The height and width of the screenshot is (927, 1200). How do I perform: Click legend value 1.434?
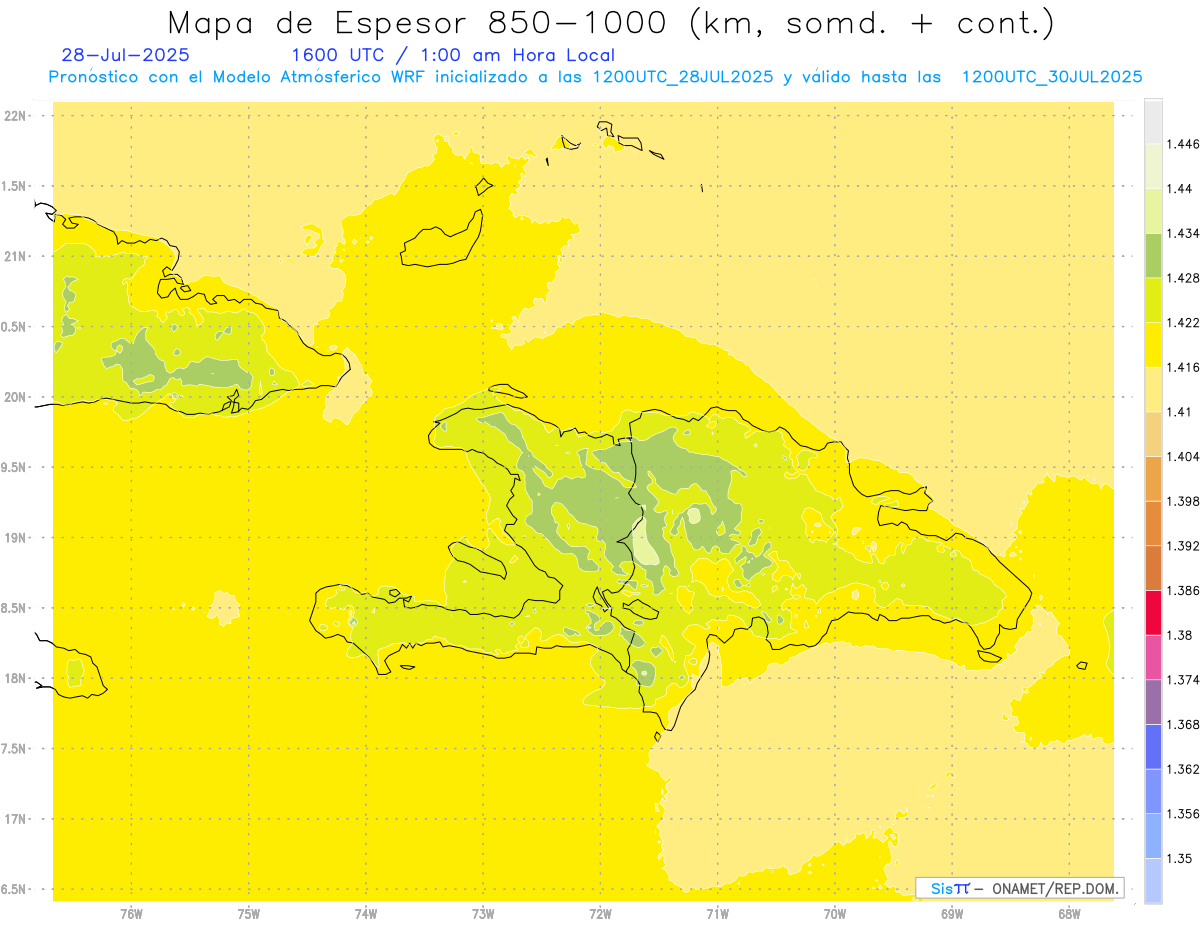click(x=1185, y=233)
